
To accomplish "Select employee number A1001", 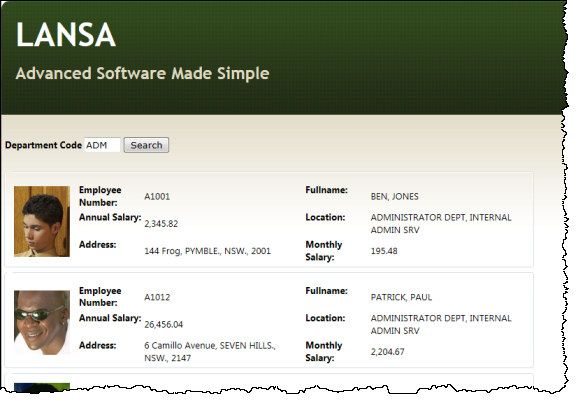I will [157, 196].
